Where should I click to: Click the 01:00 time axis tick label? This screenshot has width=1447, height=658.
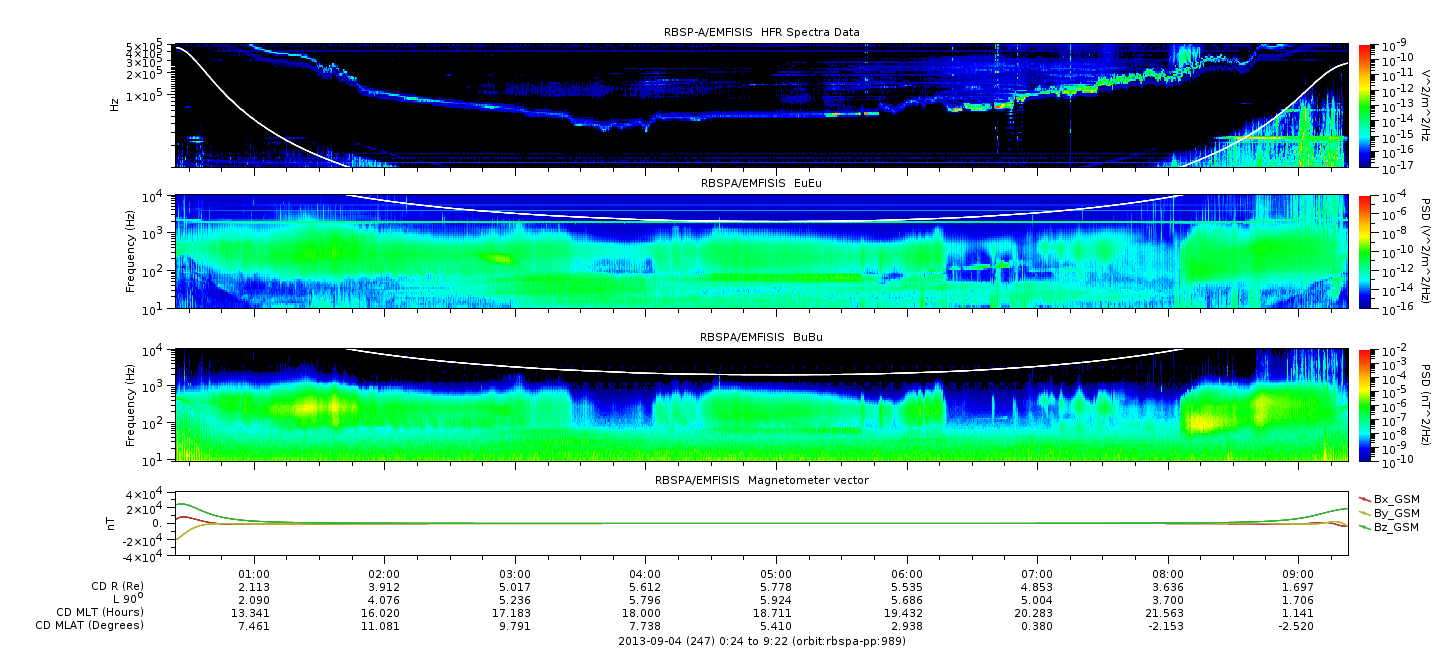click(x=255, y=573)
